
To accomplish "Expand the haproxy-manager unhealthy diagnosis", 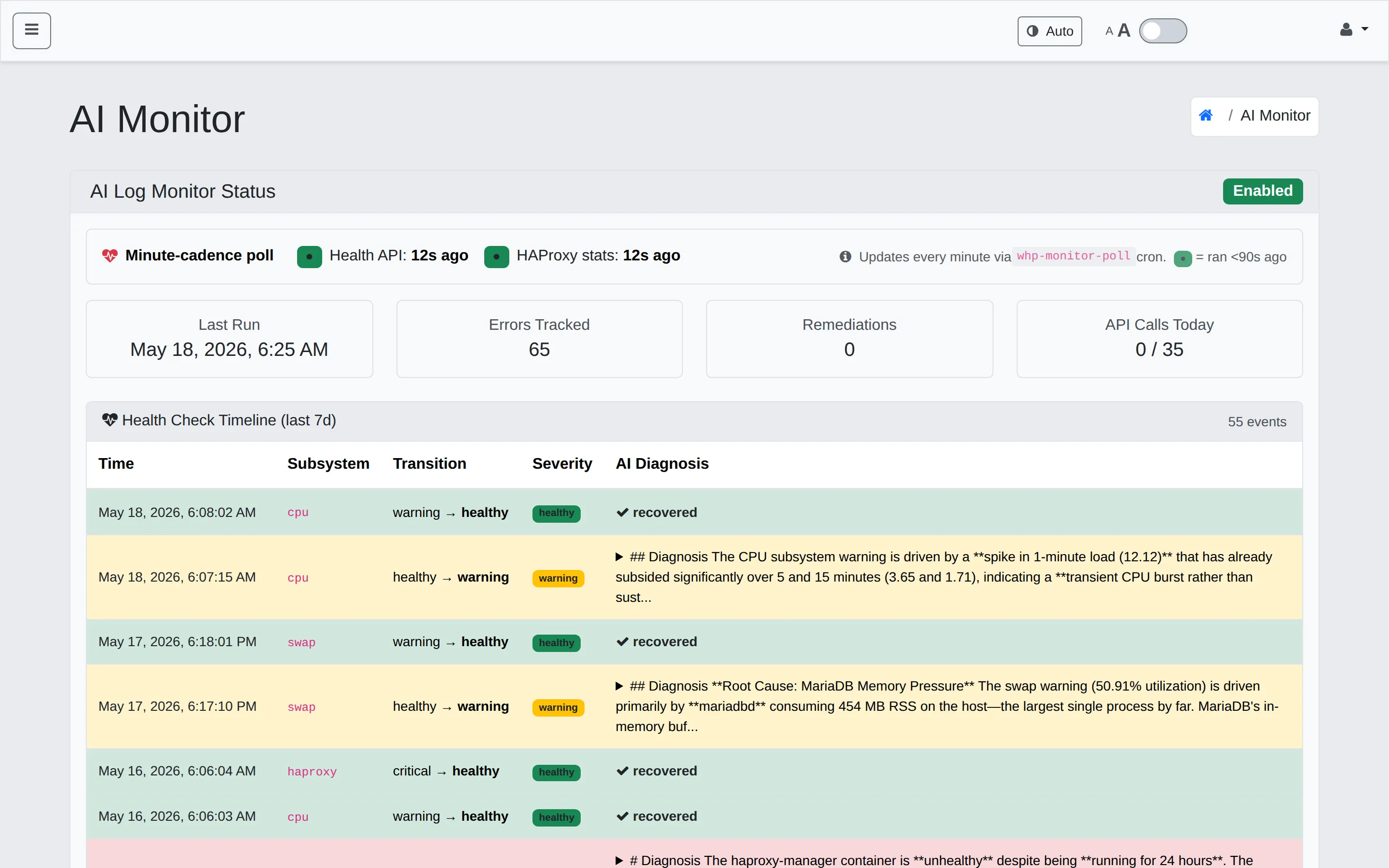I will [619, 861].
